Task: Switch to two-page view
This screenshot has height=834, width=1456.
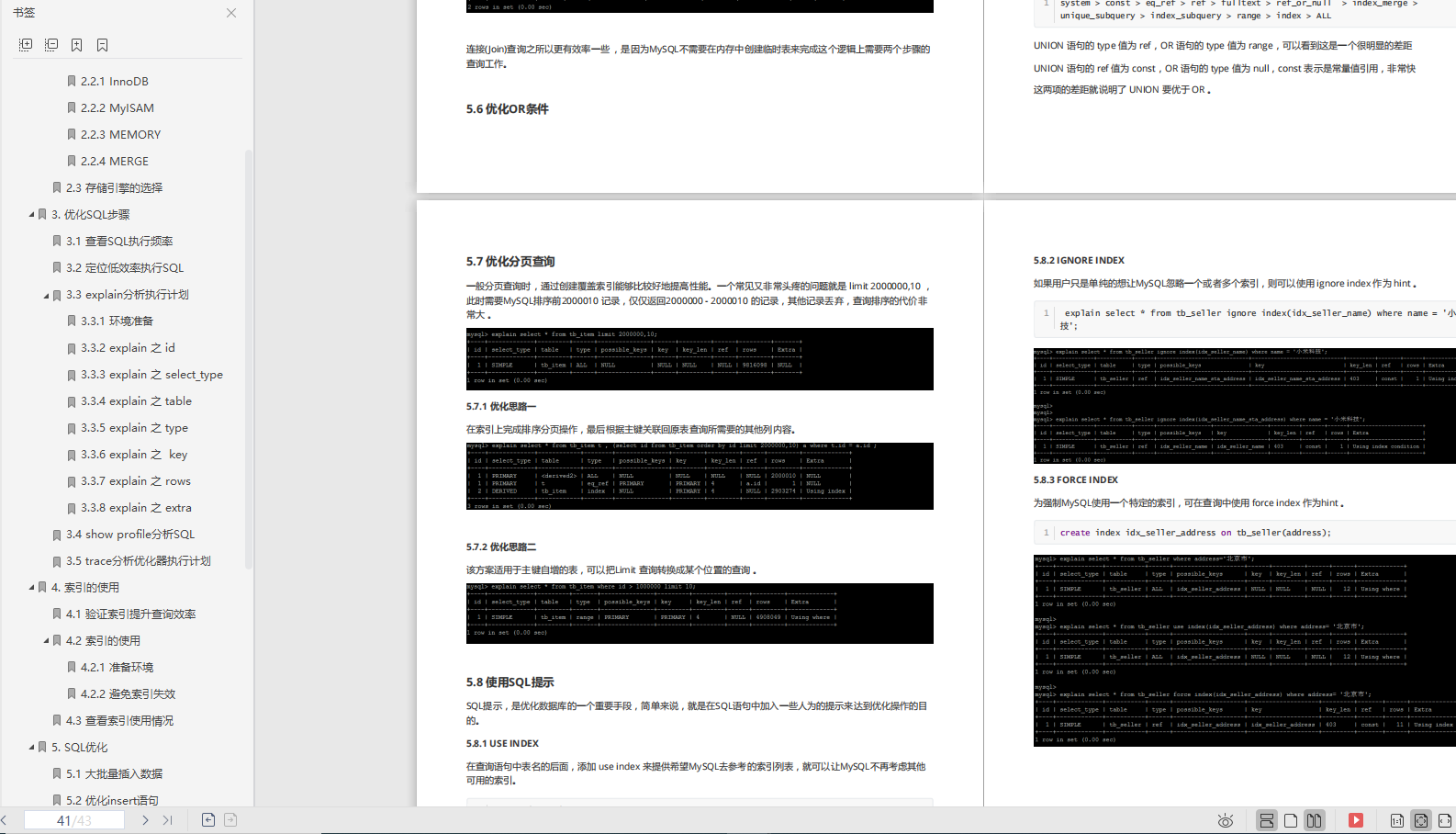Action: tap(1315, 821)
